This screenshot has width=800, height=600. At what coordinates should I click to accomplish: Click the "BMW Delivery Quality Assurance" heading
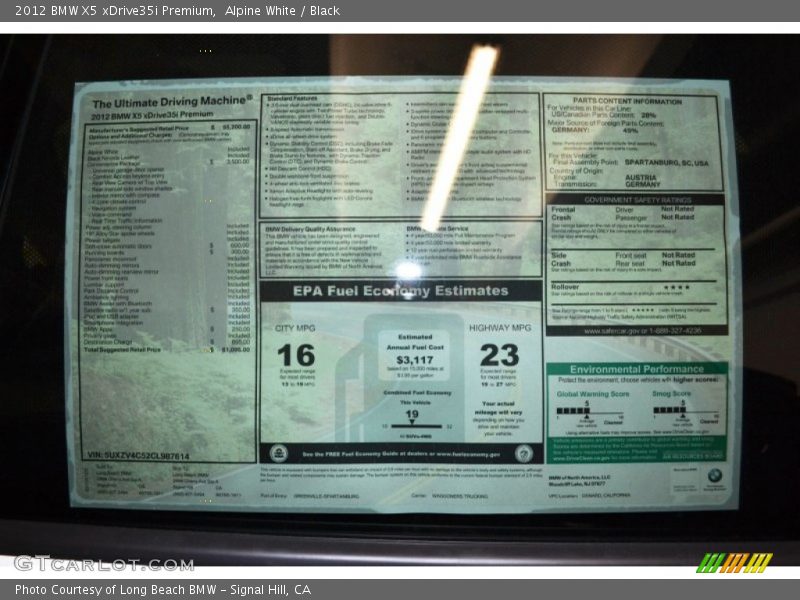tap(310, 229)
